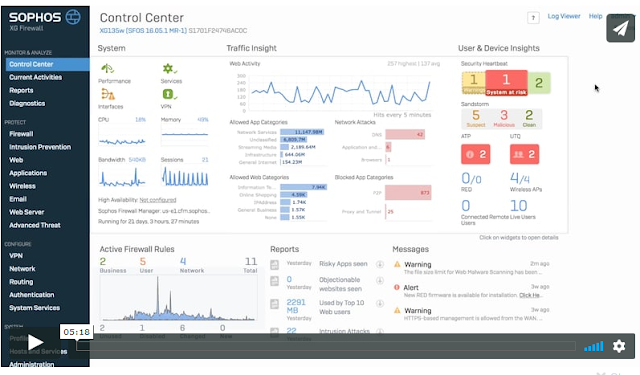Open Wireless APs 4/4 widget

(x=525, y=181)
